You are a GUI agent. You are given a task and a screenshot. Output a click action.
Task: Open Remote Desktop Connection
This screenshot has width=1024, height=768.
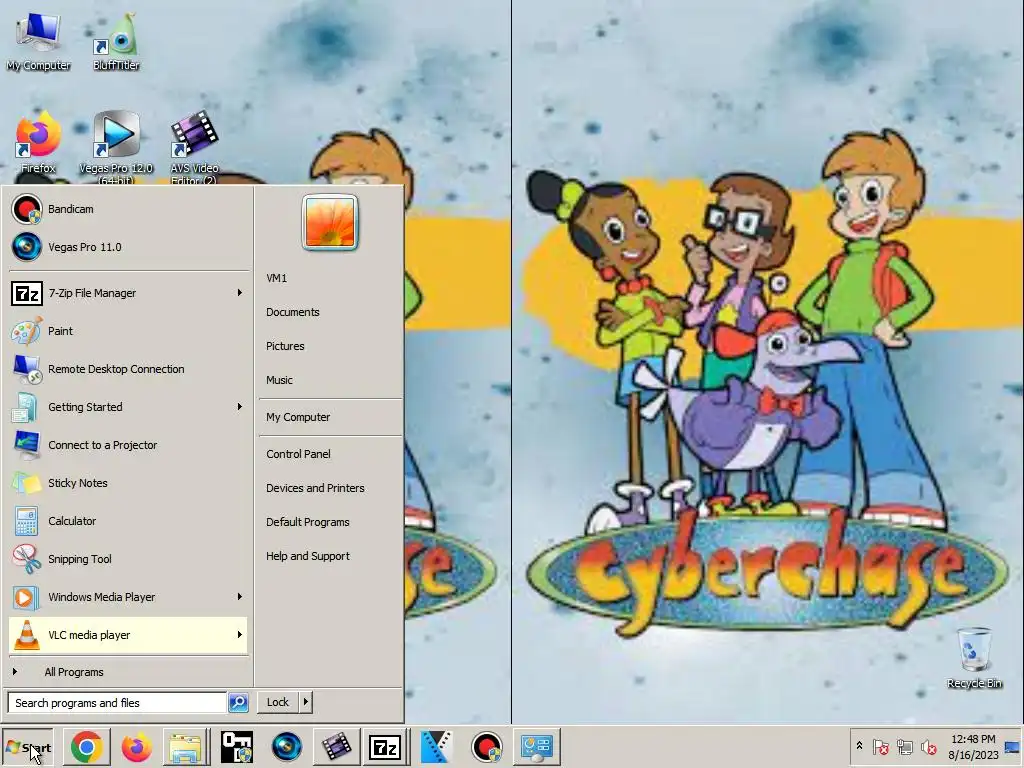[128, 369]
